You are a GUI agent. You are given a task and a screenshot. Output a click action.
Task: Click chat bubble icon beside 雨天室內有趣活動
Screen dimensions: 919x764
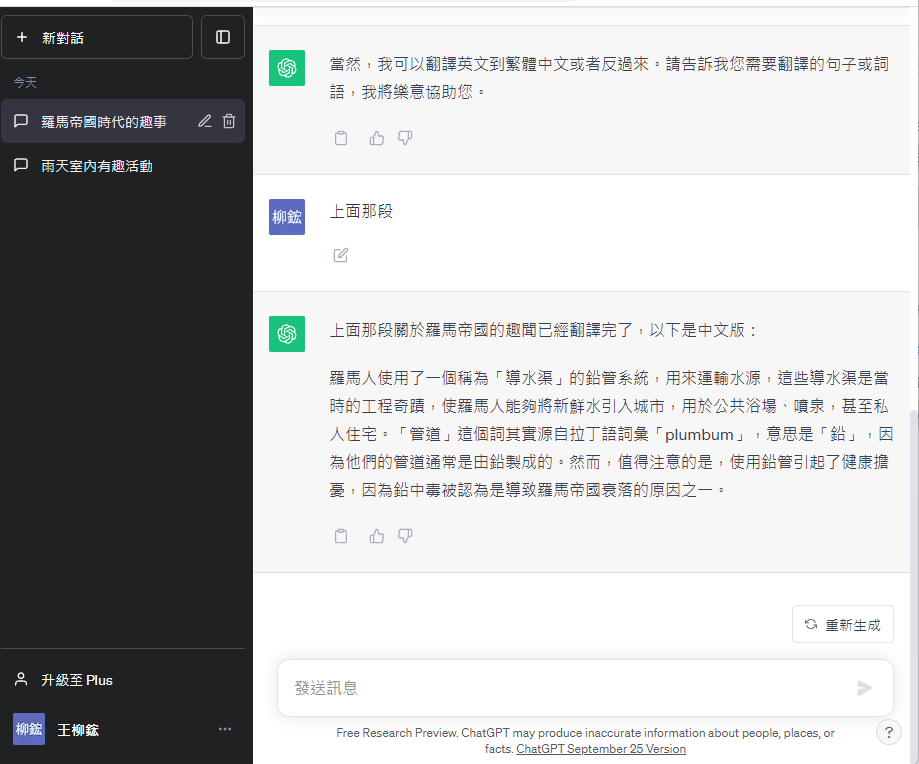click(x=21, y=165)
